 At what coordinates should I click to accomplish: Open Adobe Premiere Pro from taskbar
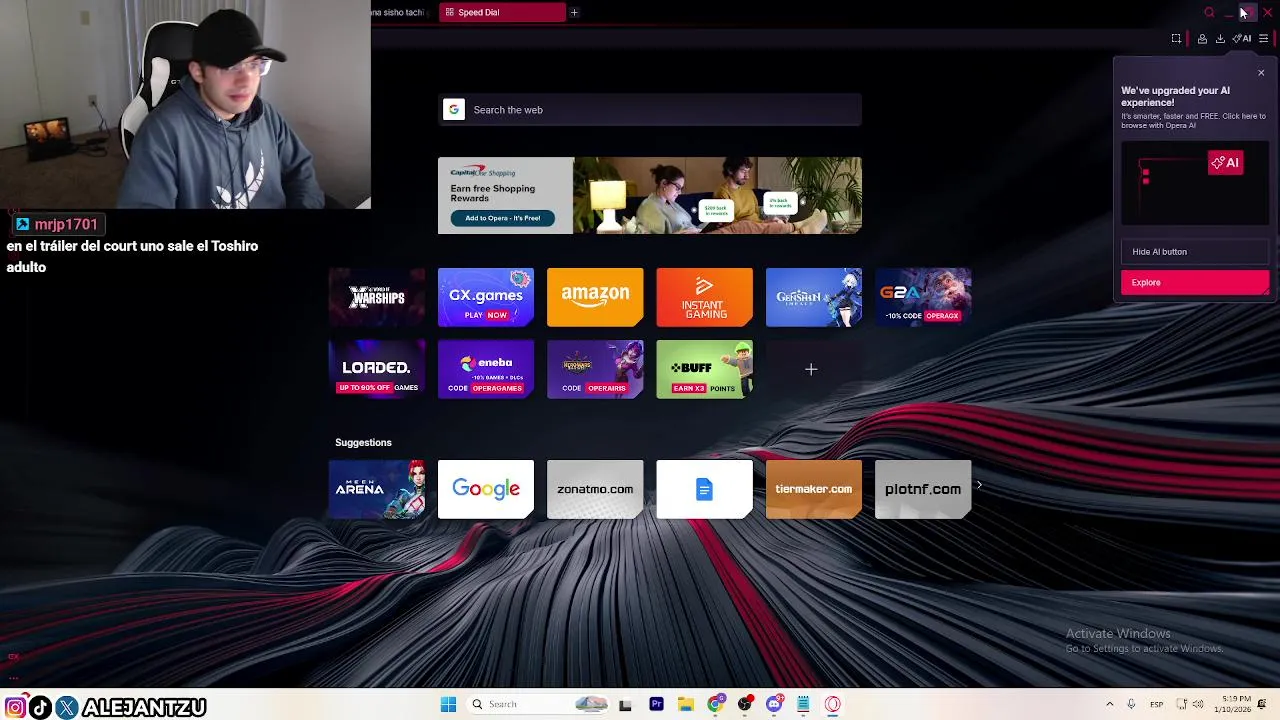656,704
